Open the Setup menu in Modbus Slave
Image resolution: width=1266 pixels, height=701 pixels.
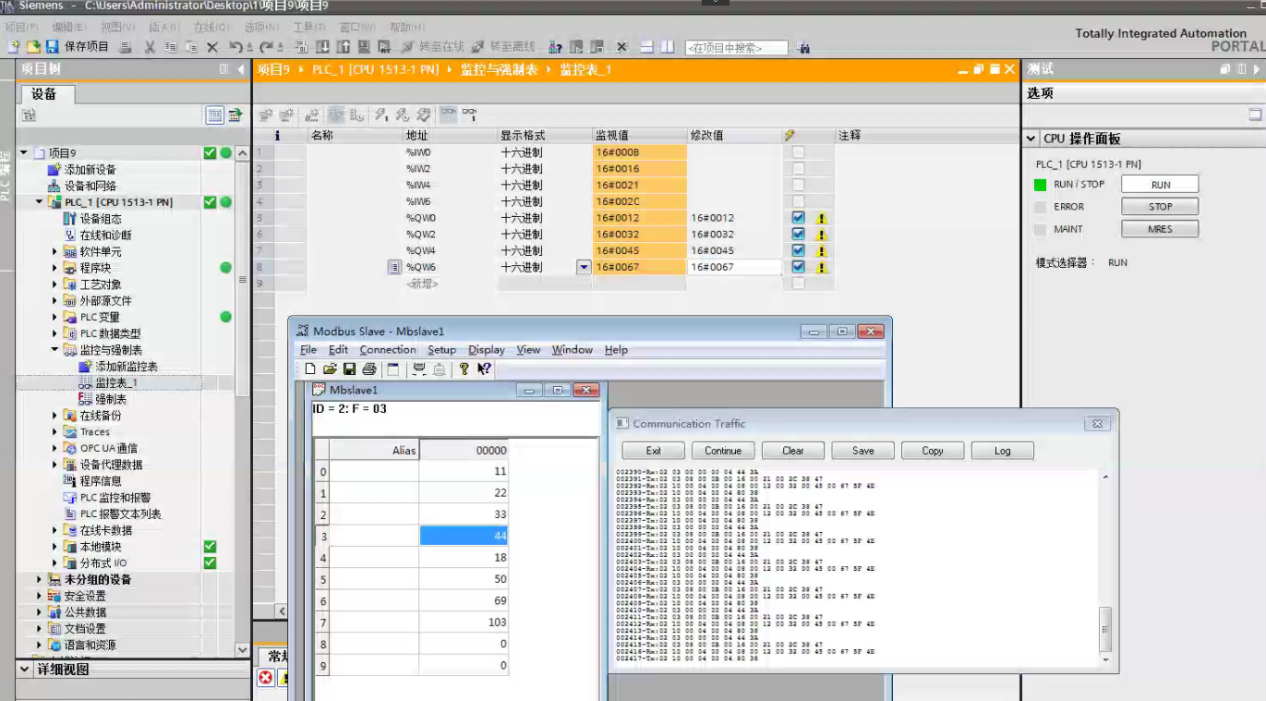(x=442, y=350)
